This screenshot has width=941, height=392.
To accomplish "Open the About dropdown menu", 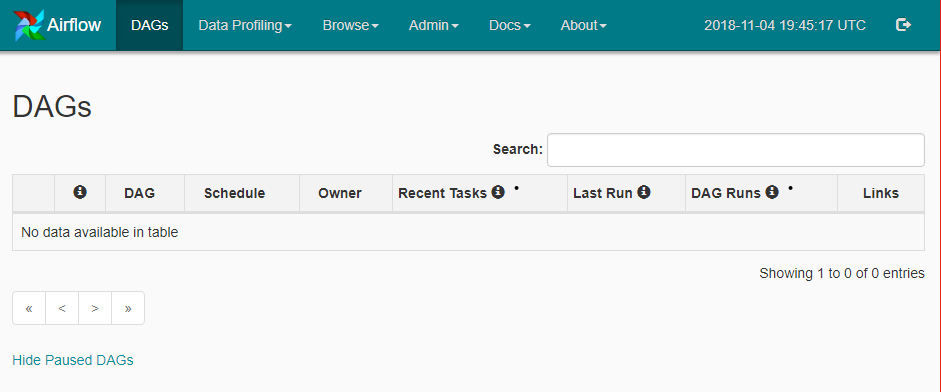I will click(583, 25).
